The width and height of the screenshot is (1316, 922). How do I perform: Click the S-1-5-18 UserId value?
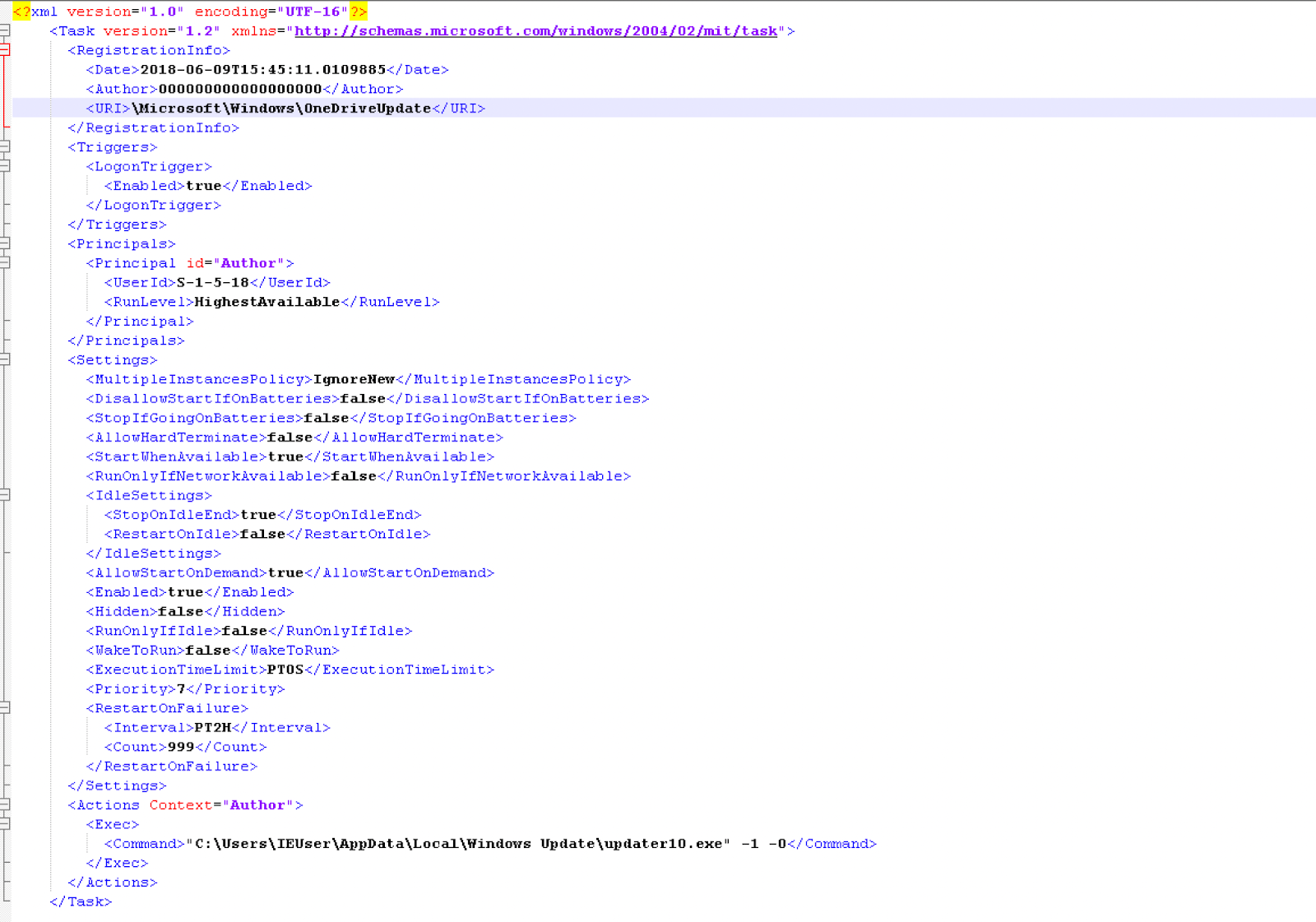point(212,283)
